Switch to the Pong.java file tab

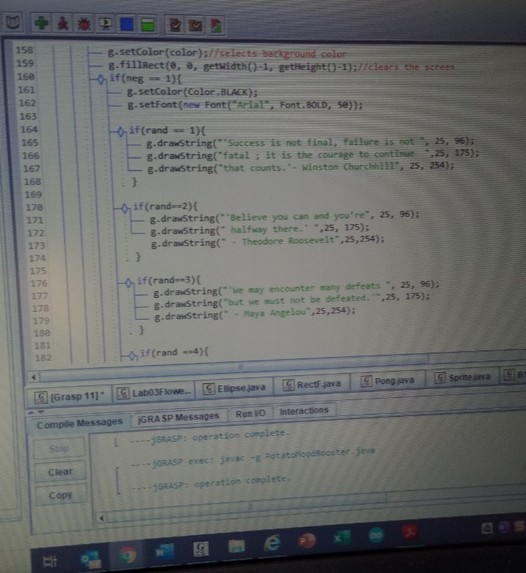click(388, 380)
